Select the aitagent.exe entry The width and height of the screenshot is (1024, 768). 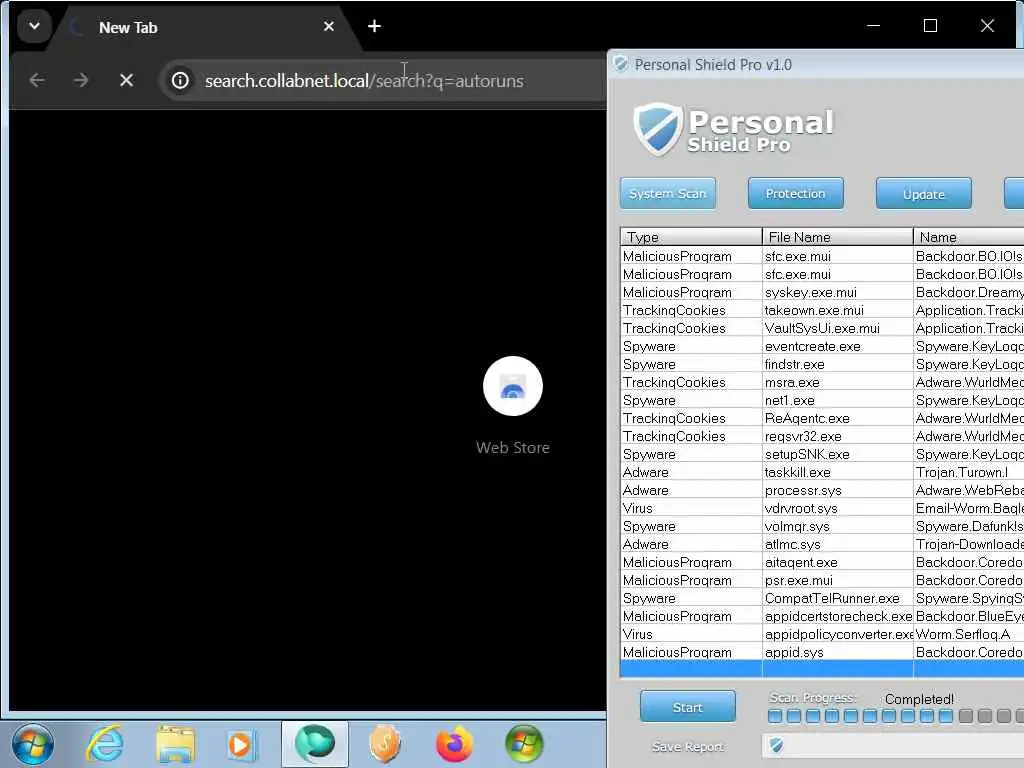pyautogui.click(x=822, y=562)
